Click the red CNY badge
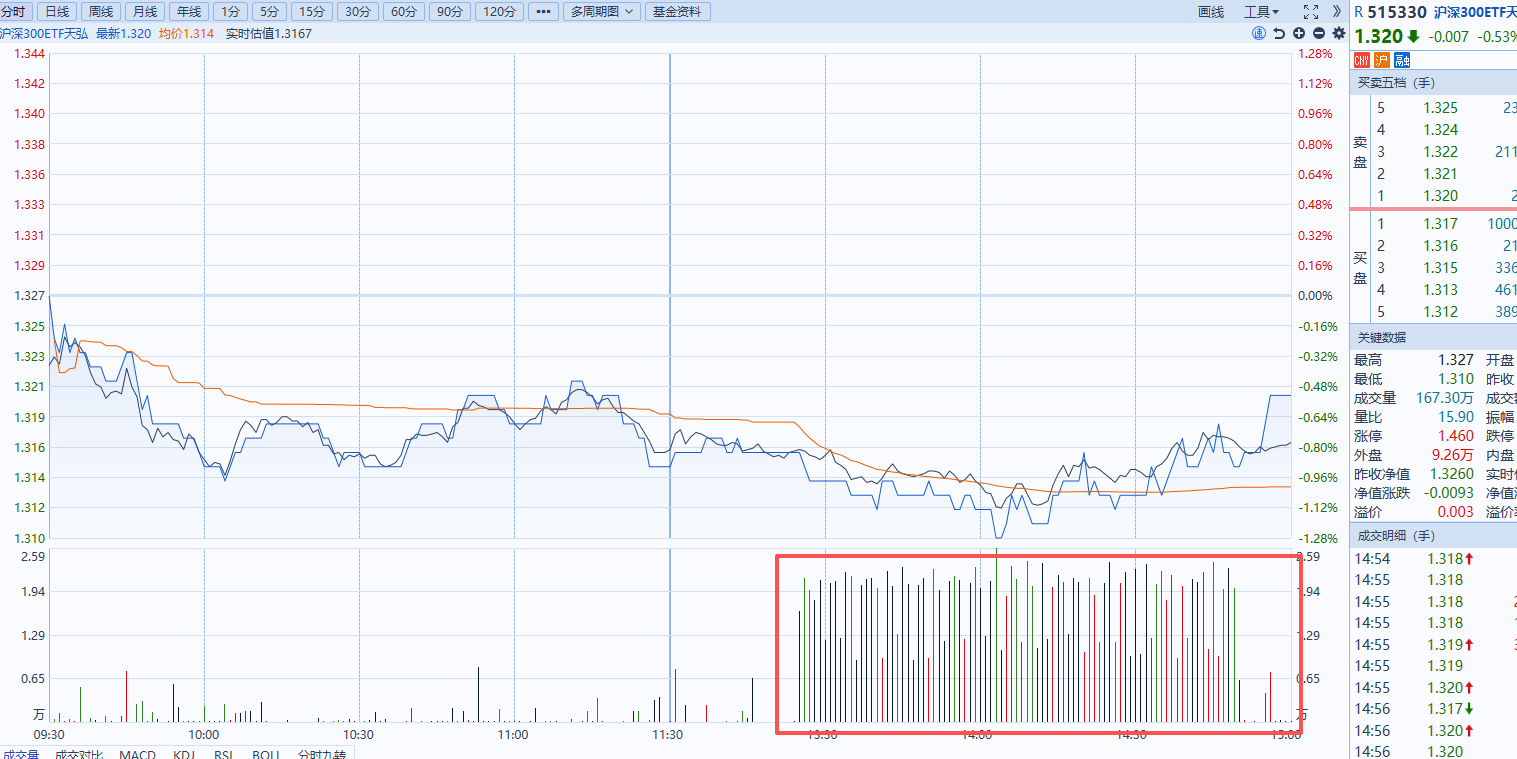Image resolution: width=1517 pixels, height=759 pixels. [1362, 60]
